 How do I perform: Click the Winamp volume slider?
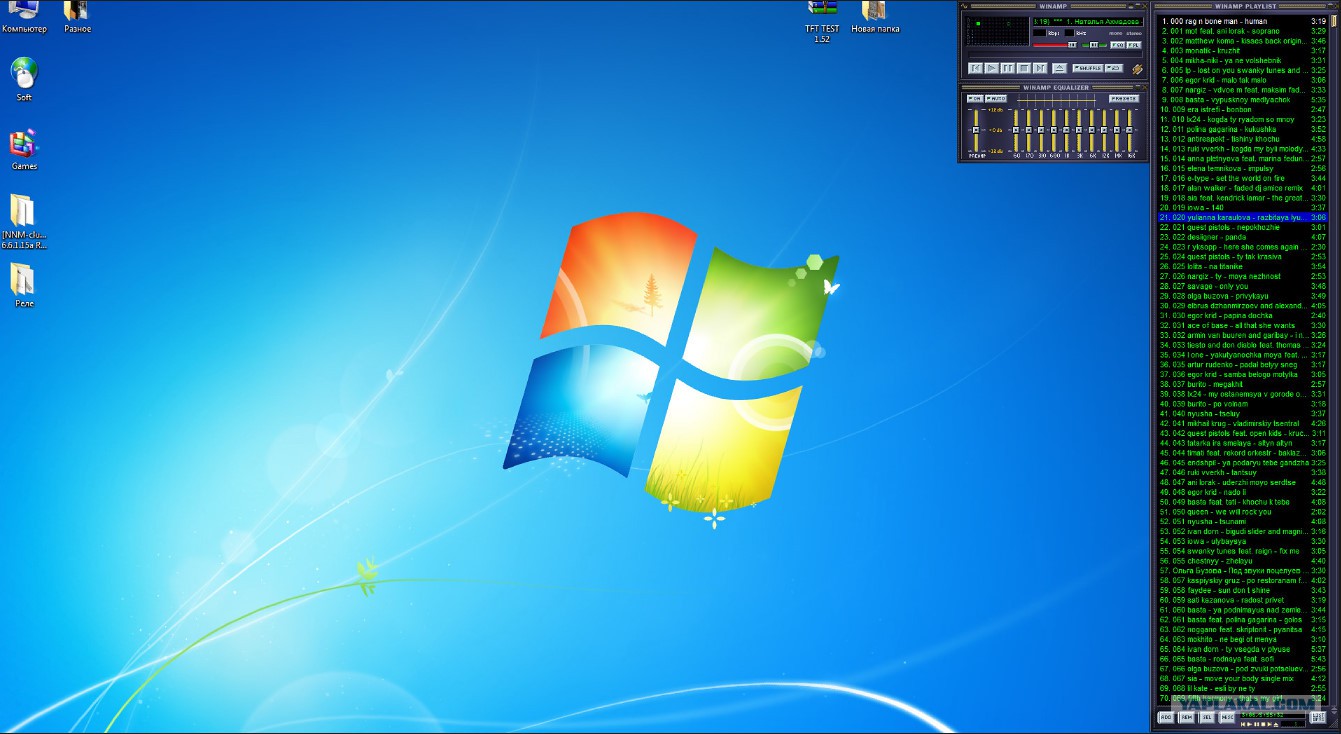tap(1055, 45)
